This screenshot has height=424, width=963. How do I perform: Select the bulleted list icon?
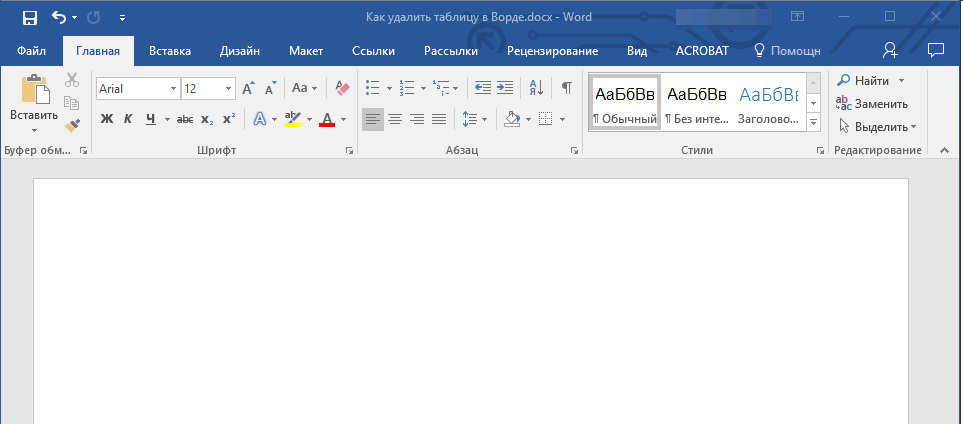(x=372, y=88)
